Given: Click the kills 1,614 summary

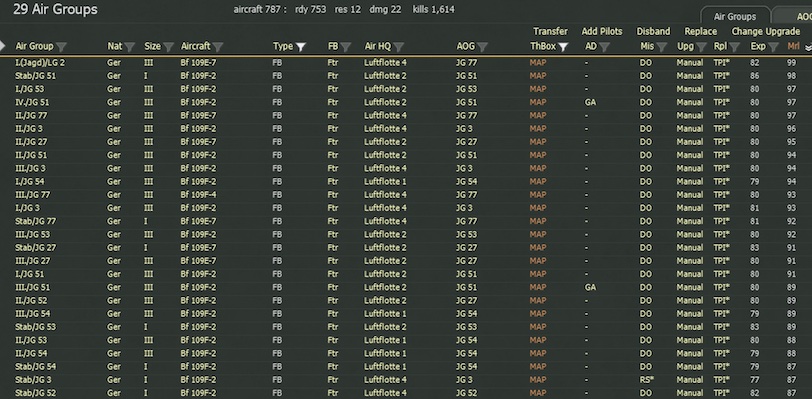Looking at the screenshot, I should coord(433,9).
